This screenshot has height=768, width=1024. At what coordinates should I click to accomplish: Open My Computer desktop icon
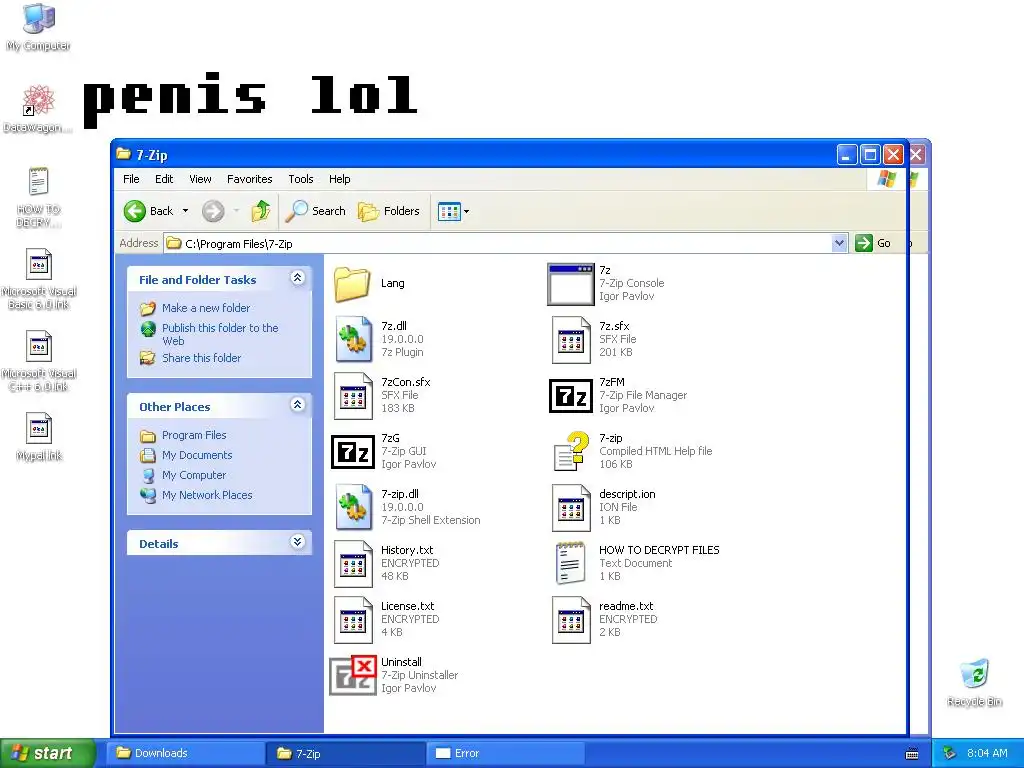39,27
